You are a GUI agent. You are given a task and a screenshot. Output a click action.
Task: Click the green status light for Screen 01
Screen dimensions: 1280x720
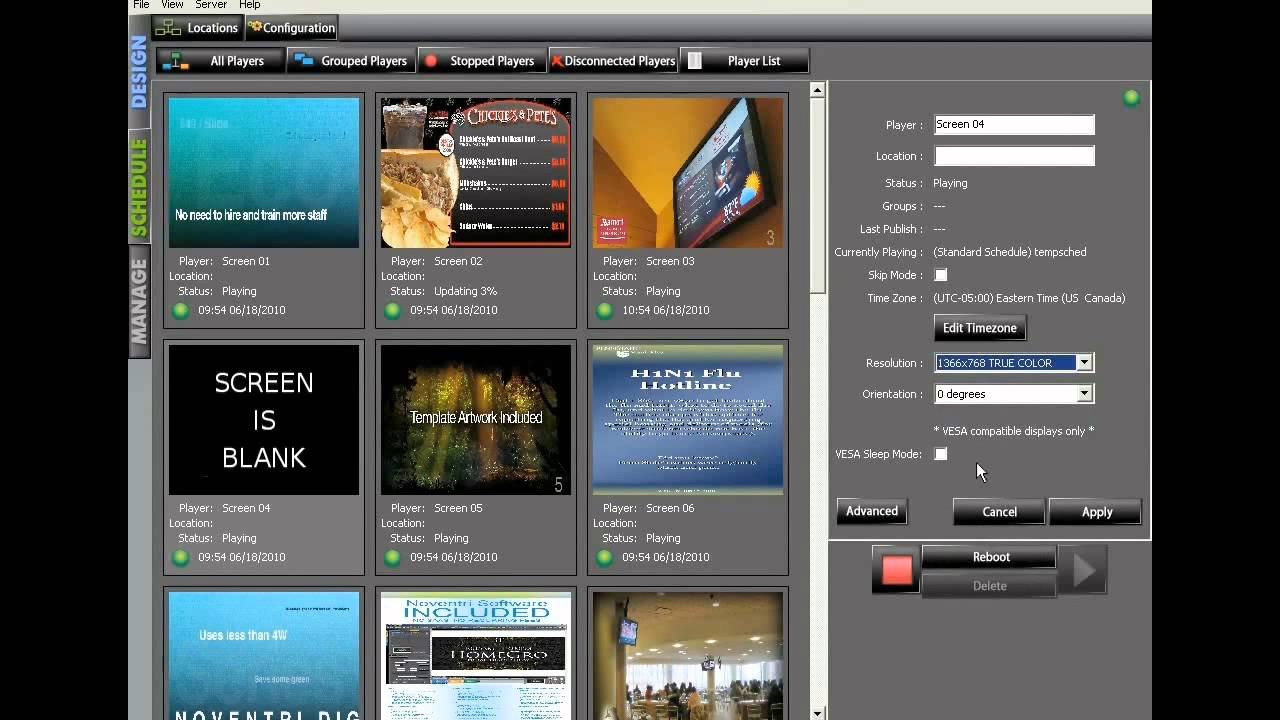[x=181, y=310]
